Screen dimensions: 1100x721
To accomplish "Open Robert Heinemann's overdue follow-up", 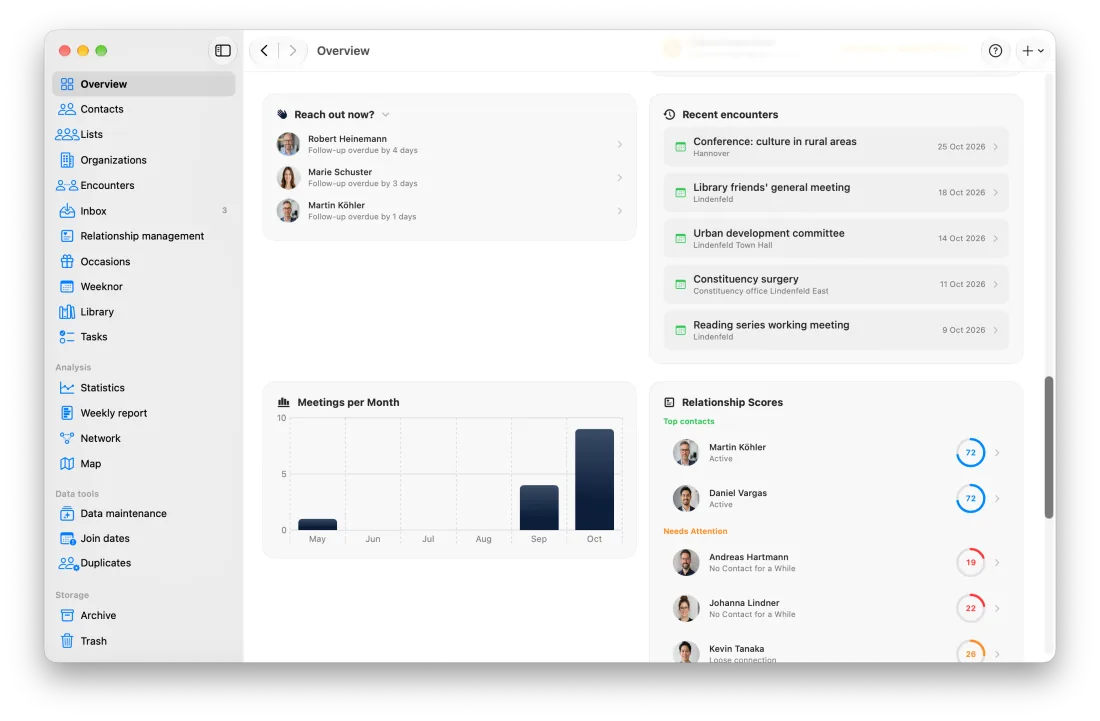I will pyautogui.click(x=450, y=144).
